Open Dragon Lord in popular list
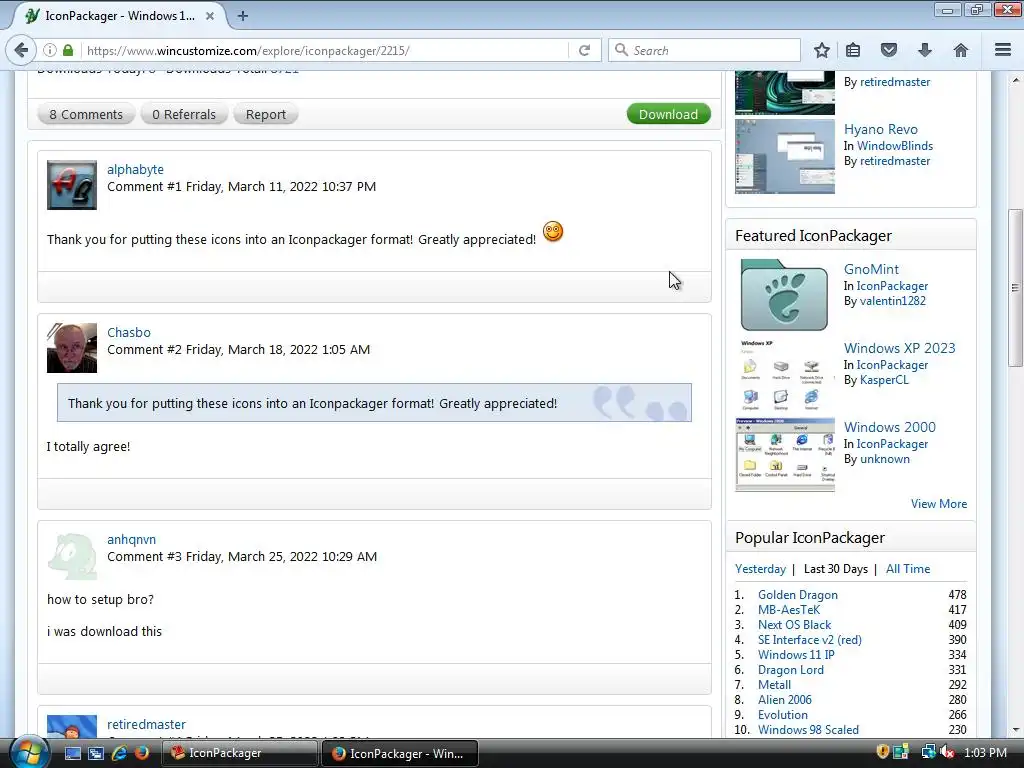 pos(791,670)
